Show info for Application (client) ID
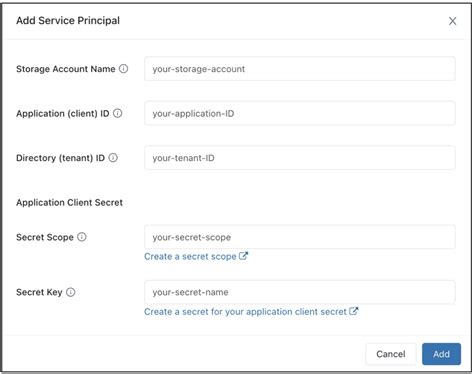The height and width of the screenshot is (374, 474). coord(118,113)
